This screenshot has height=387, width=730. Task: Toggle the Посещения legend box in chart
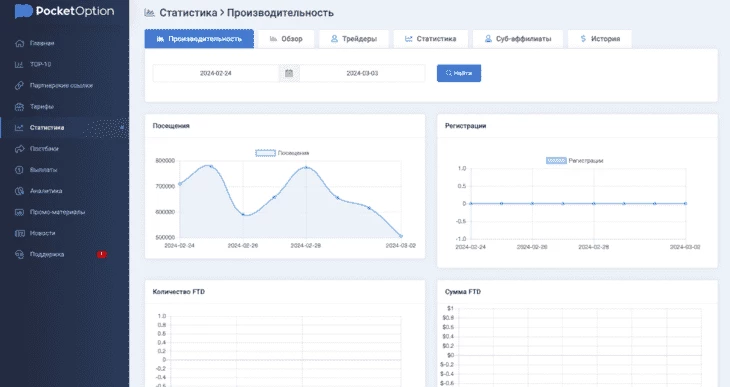265,153
